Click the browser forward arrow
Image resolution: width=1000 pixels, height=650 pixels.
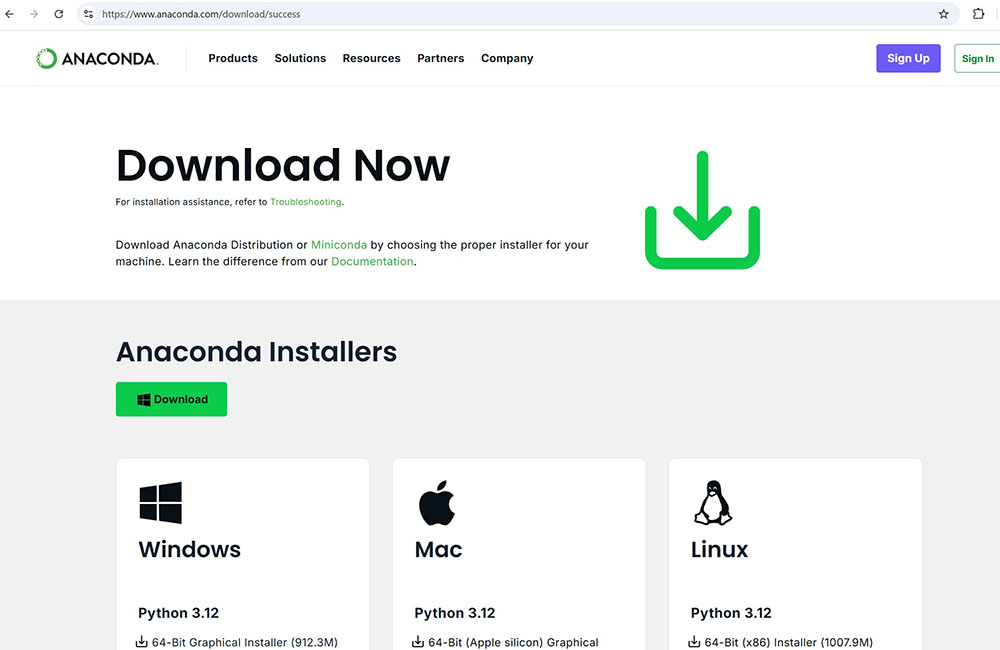34,14
